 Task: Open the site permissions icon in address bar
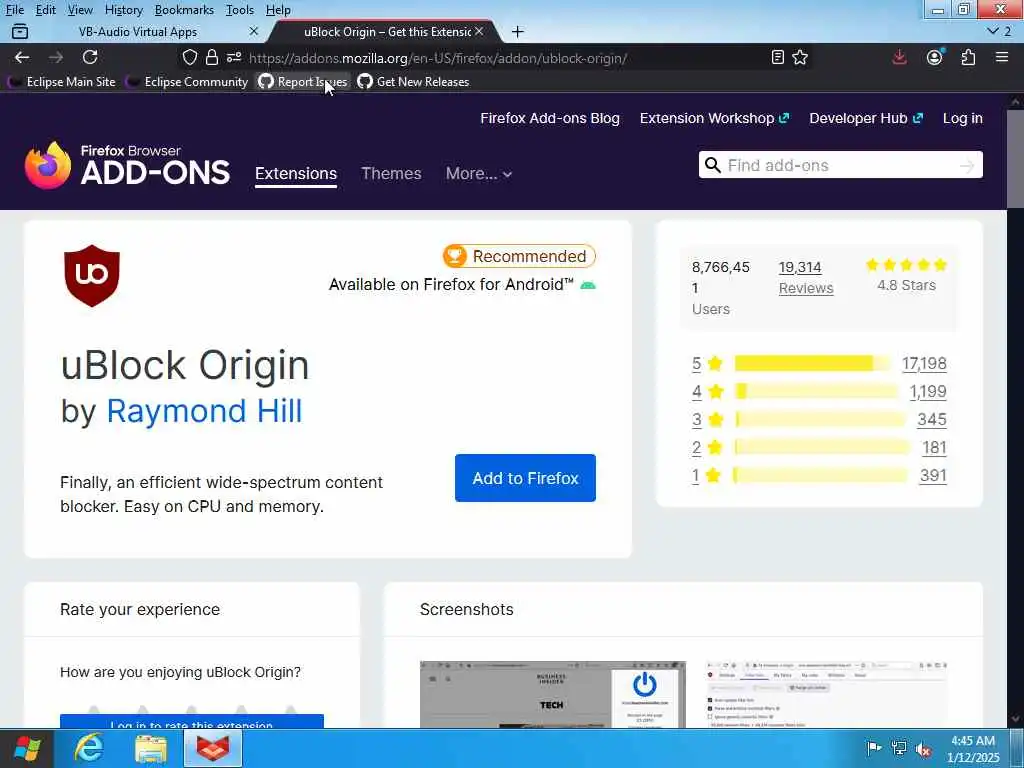coord(234,57)
